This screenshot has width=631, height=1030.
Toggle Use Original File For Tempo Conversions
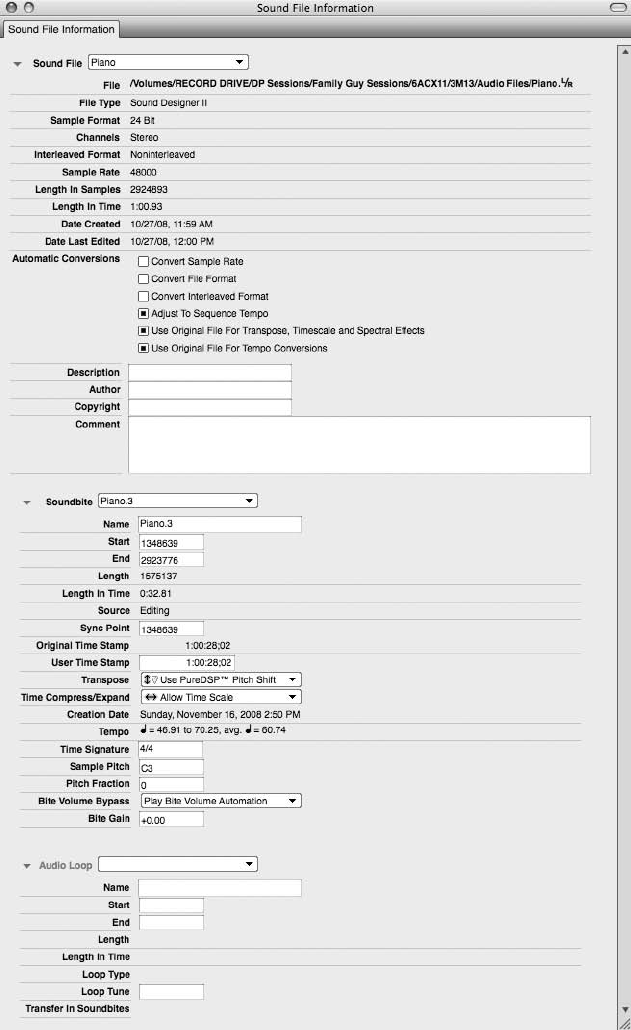(x=143, y=348)
